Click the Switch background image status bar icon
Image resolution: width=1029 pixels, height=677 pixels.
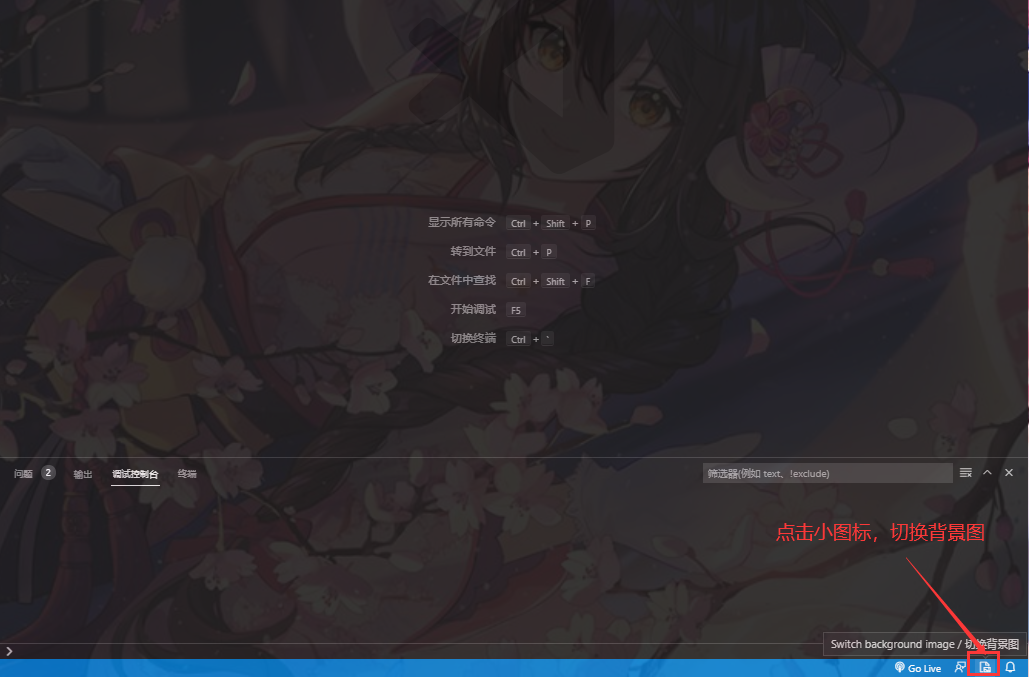984,667
